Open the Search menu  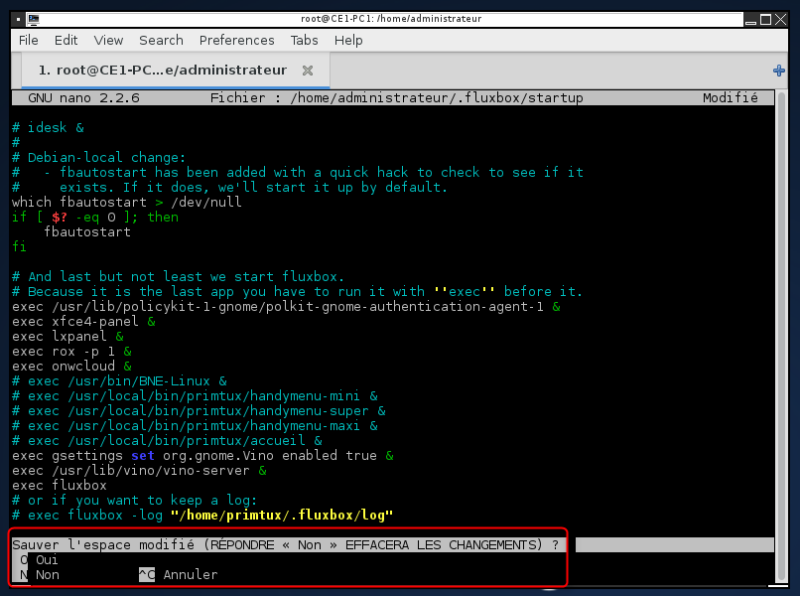pos(161,40)
